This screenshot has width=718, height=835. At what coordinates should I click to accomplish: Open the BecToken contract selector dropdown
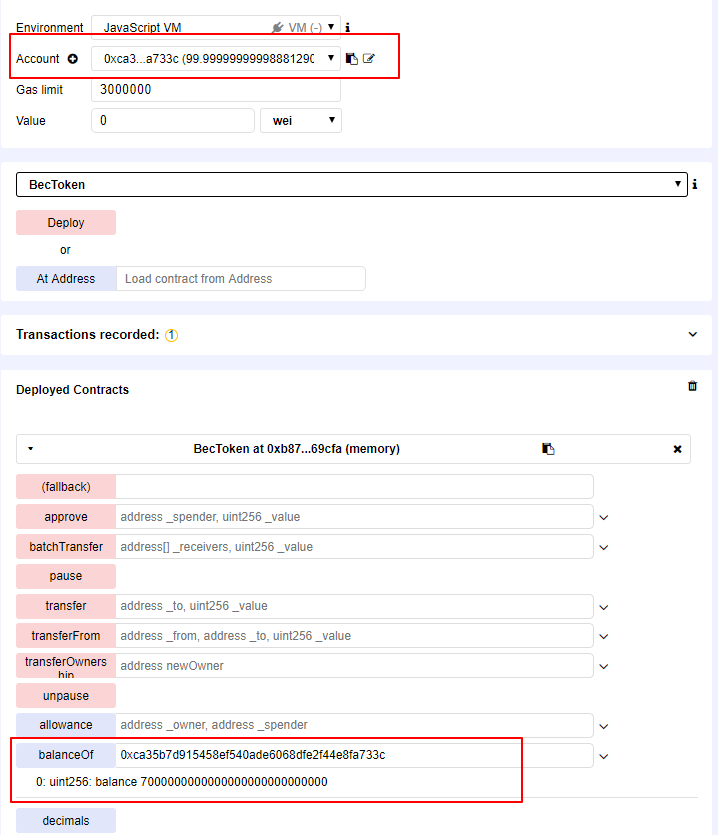(352, 184)
